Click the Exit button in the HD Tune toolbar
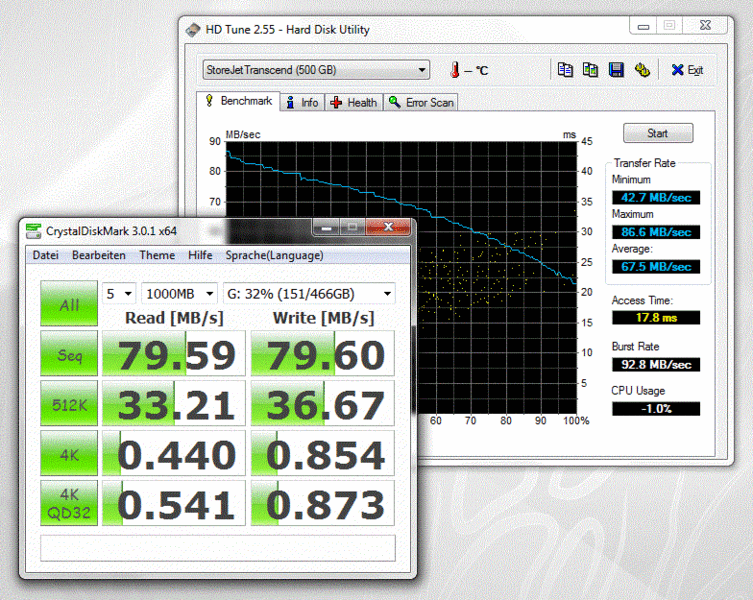The height and width of the screenshot is (600, 753). pyautogui.click(x=687, y=70)
